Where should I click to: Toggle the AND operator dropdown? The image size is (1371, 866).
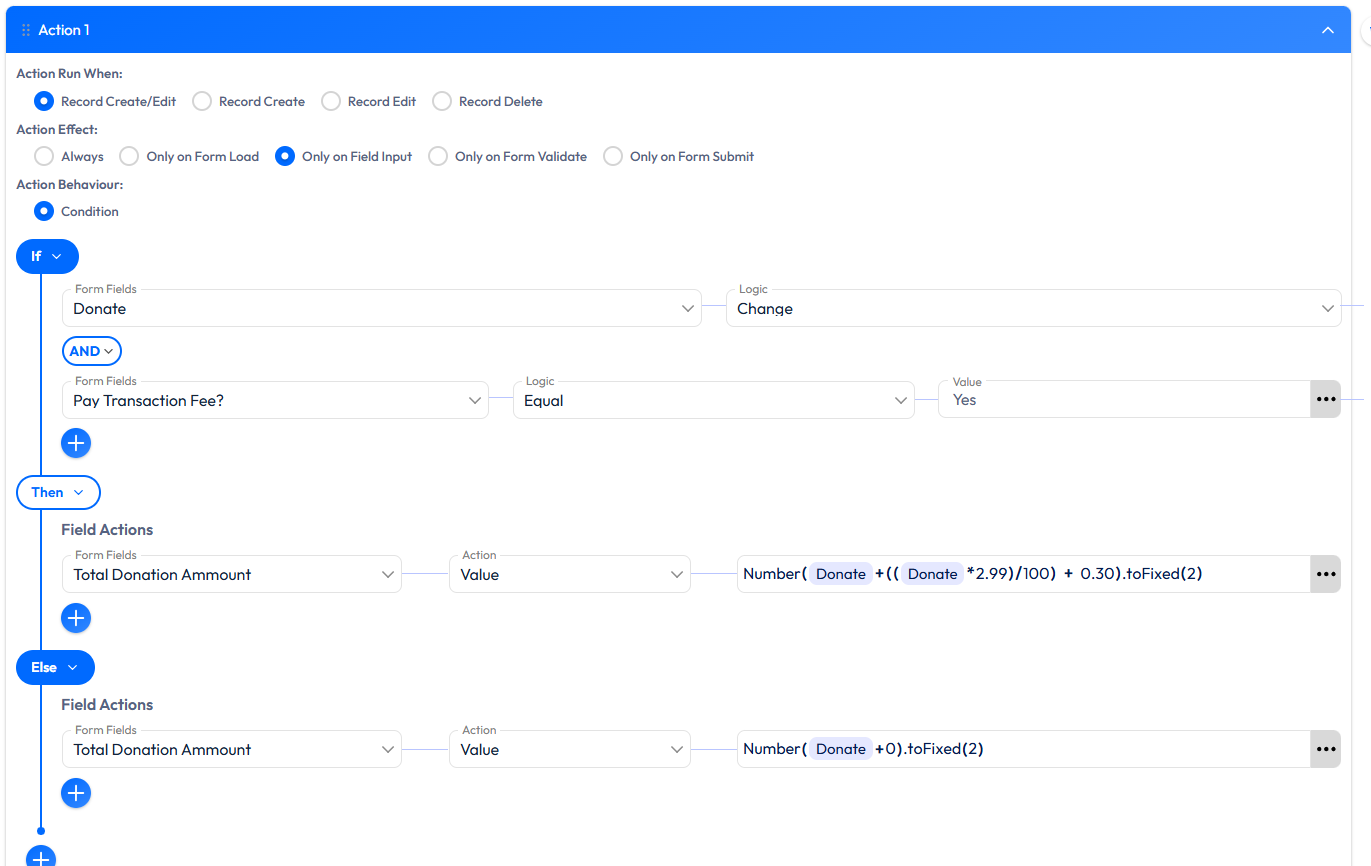coord(91,351)
